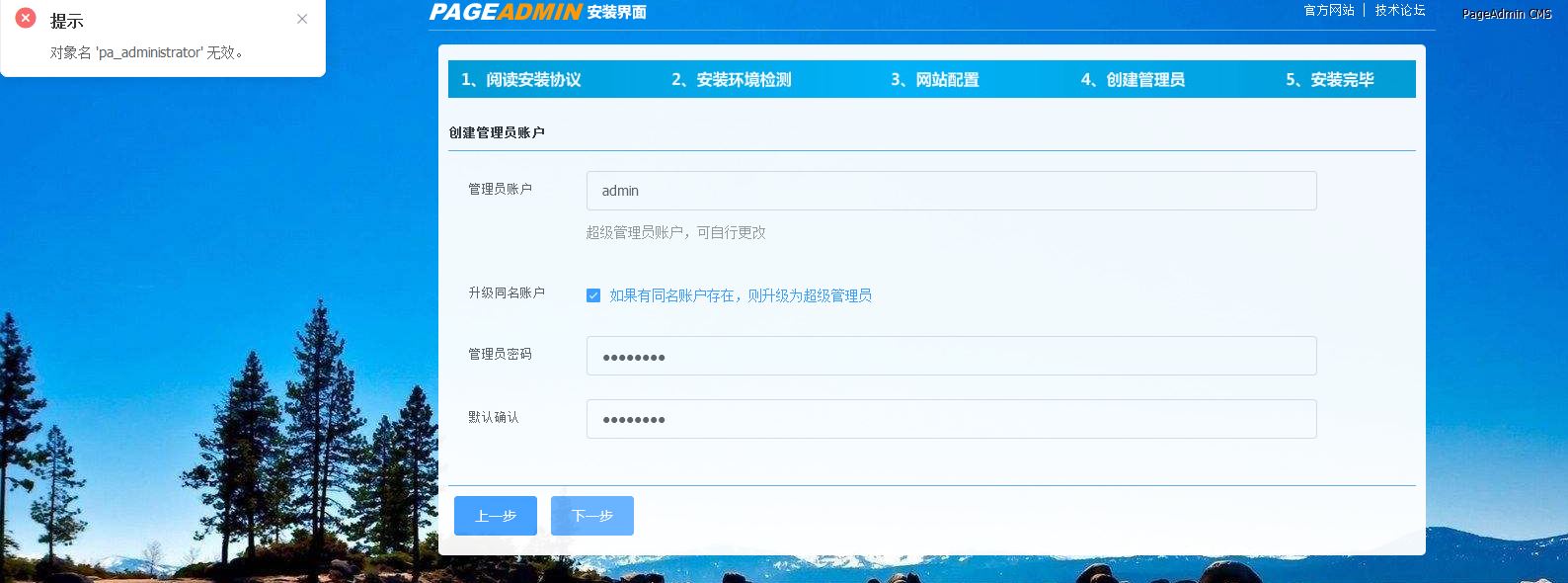Click the 创建管理员账户 section heading
Screen dimensions: 1568x583
pos(497,132)
